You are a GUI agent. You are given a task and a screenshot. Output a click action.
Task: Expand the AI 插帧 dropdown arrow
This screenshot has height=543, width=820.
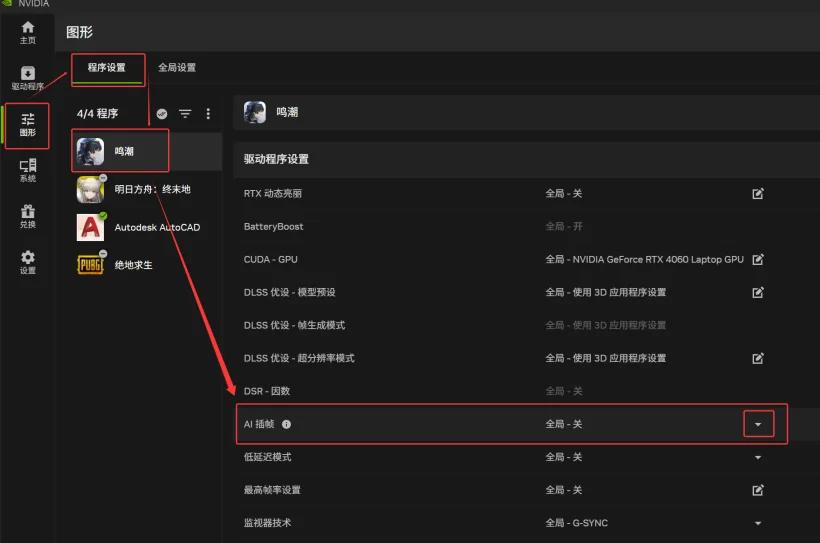coord(758,424)
